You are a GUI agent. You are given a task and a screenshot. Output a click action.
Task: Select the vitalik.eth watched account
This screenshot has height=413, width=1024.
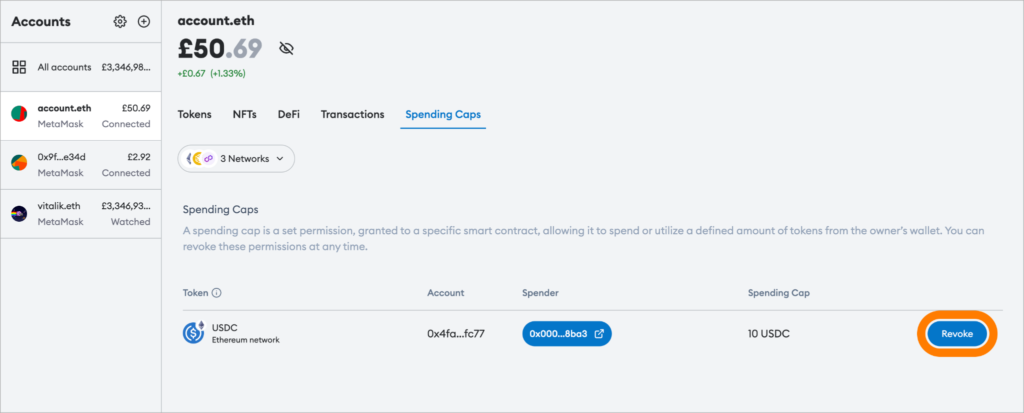tap(80, 212)
